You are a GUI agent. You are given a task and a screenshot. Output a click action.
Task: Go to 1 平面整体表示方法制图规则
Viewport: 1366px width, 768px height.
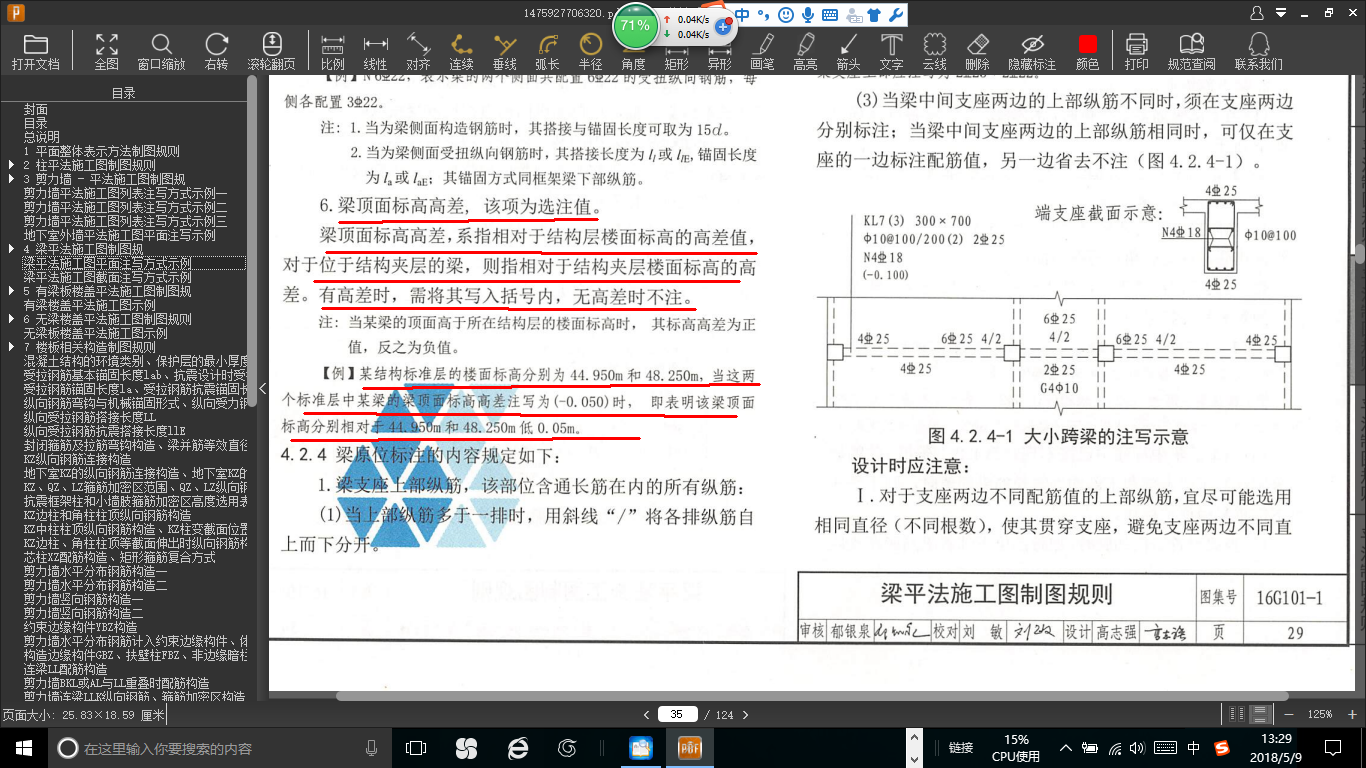102,151
